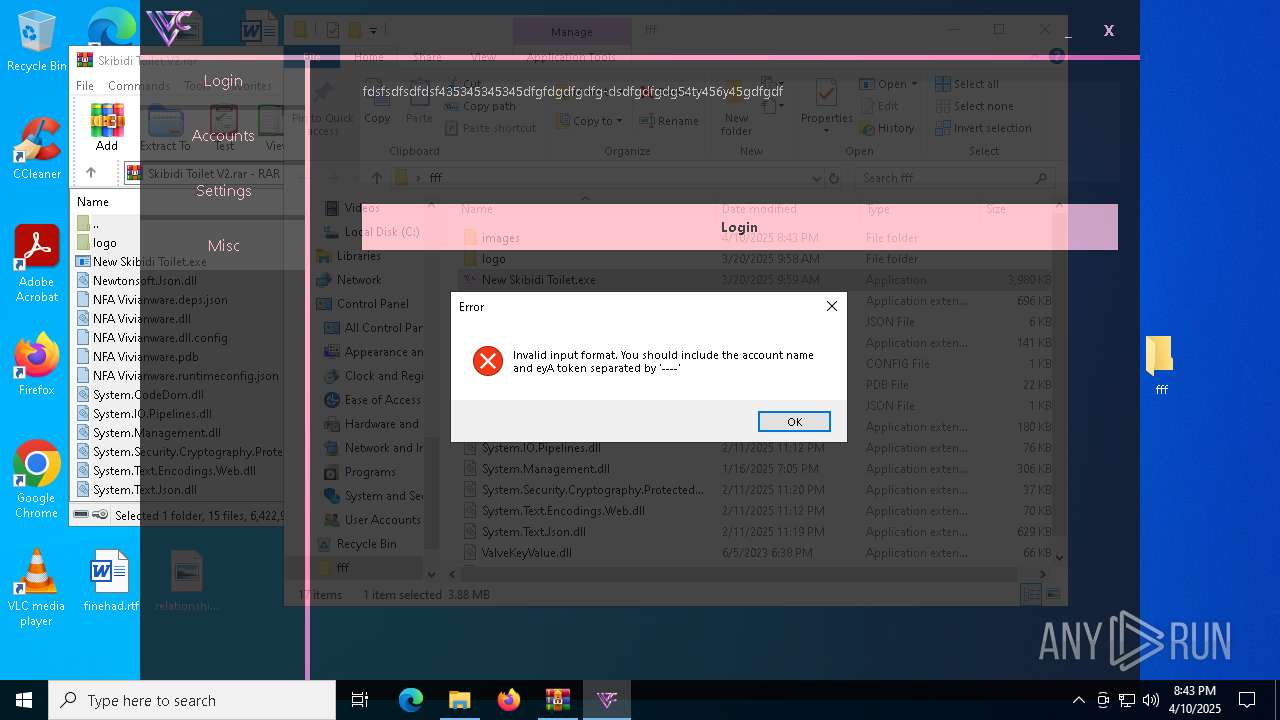Click the Windows Start button
The image size is (1280, 720).
click(x=24, y=700)
